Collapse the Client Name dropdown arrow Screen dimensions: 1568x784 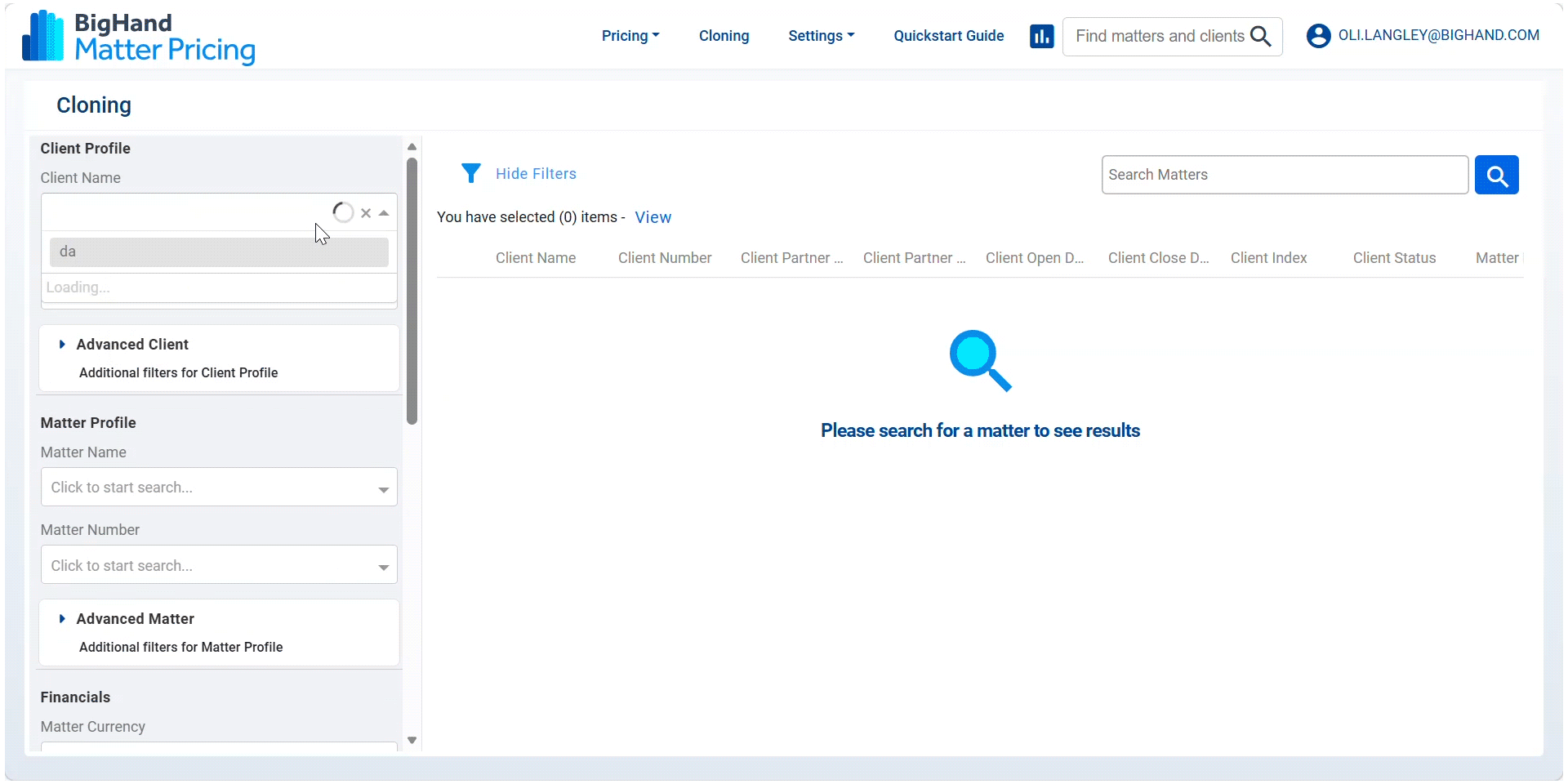coord(384,213)
